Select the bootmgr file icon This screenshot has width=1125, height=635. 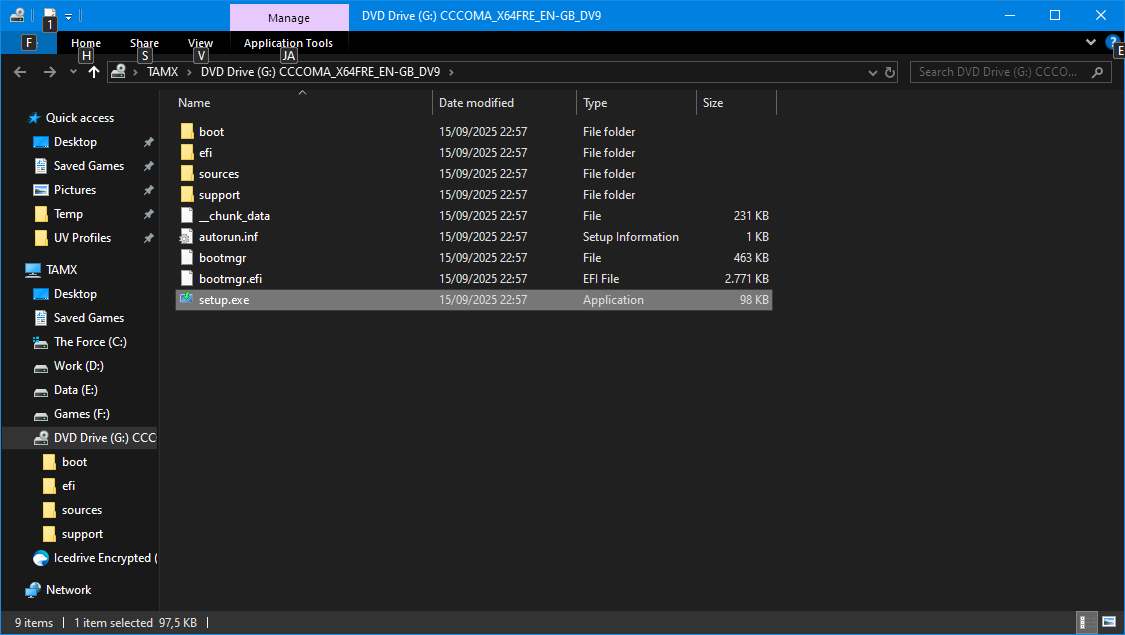coord(187,258)
